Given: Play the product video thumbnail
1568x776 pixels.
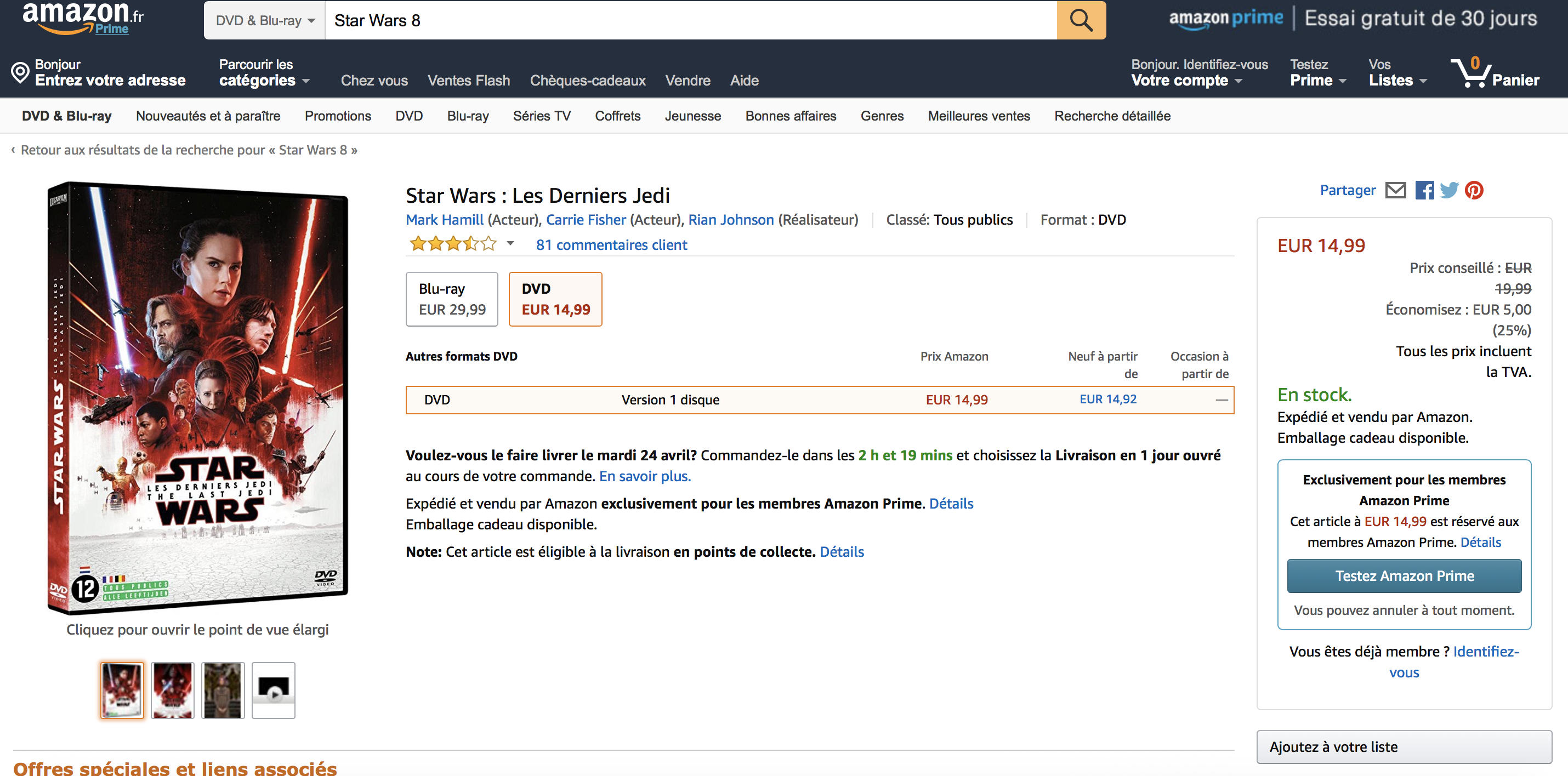Looking at the screenshot, I should coord(274,690).
